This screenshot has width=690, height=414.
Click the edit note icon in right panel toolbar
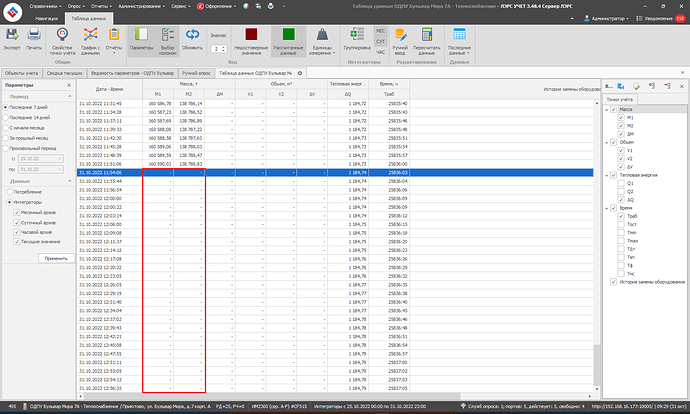(636, 86)
